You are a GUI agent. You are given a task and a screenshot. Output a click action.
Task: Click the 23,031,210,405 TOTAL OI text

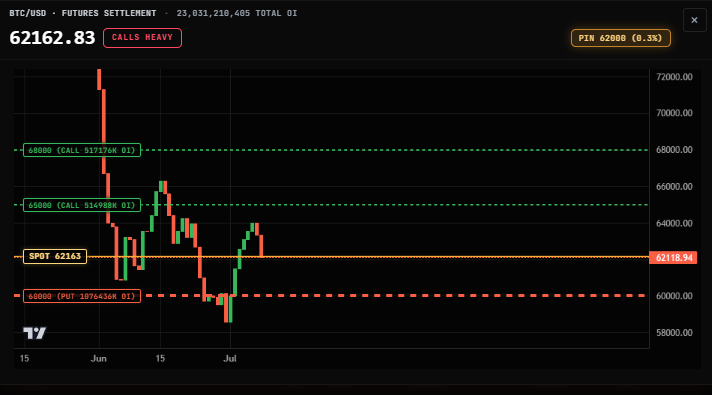pos(237,13)
